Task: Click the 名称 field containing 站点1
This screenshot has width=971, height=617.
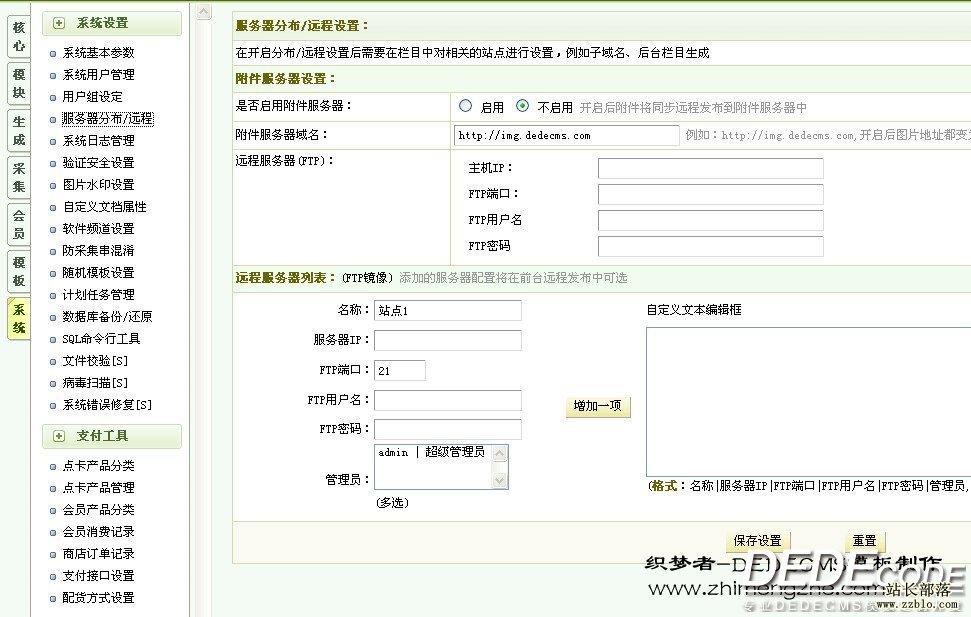Action: coord(448,310)
